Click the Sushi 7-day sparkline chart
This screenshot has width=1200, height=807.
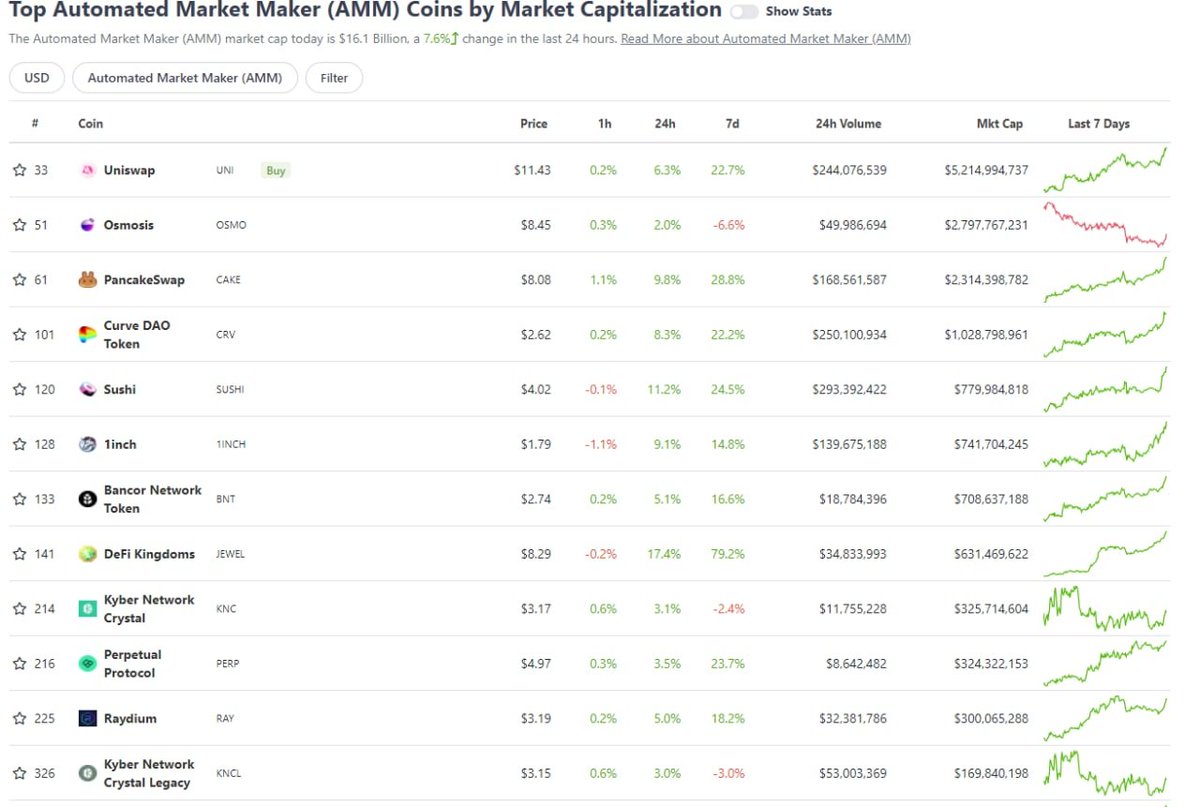[x=1105, y=389]
